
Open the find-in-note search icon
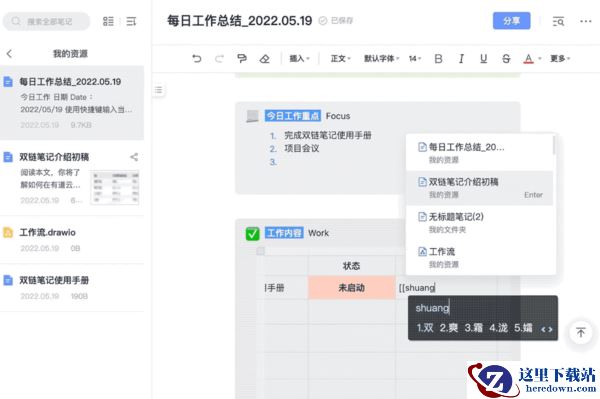[x=558, y=21]
